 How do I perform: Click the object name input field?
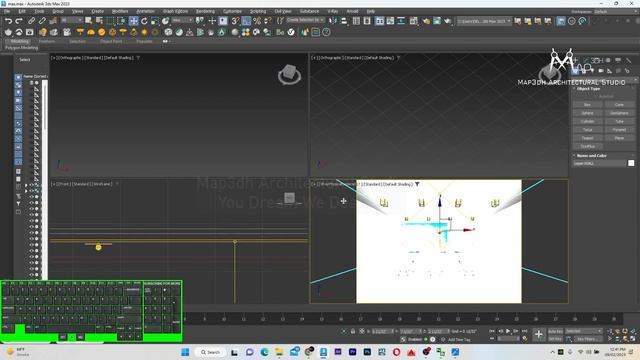600,163
